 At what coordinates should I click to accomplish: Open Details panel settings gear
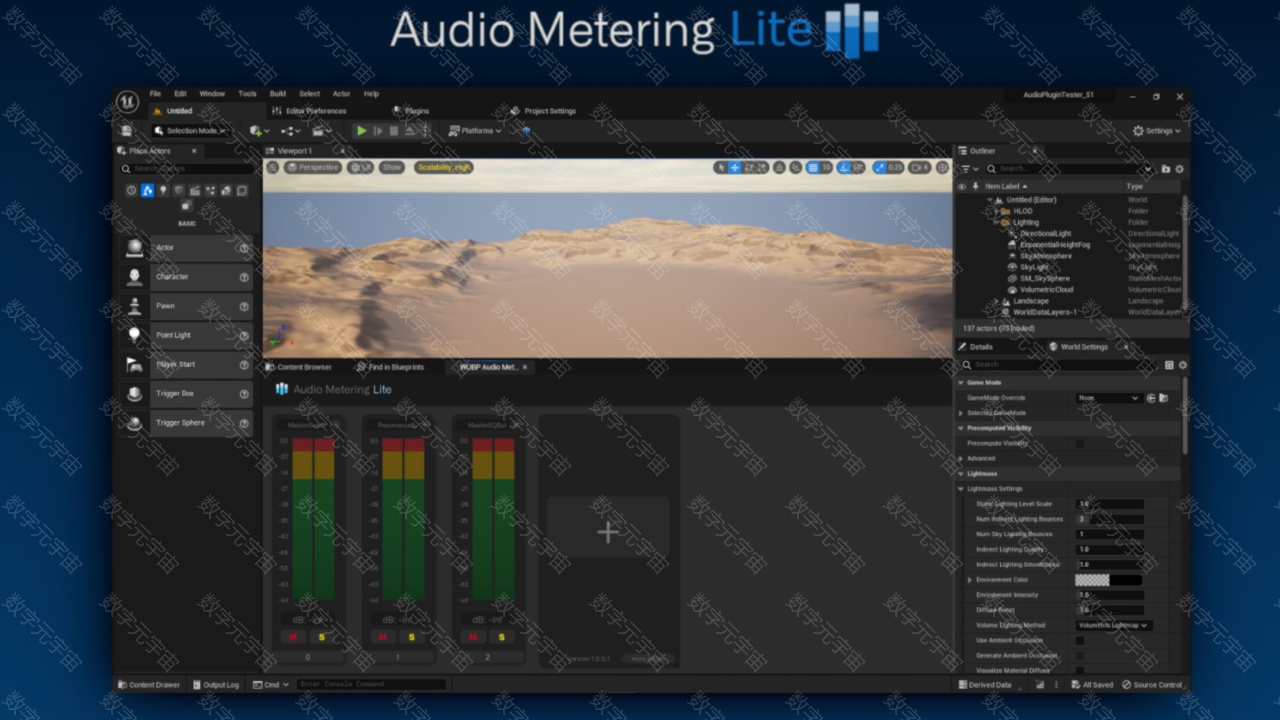(x=1182, y=365)
